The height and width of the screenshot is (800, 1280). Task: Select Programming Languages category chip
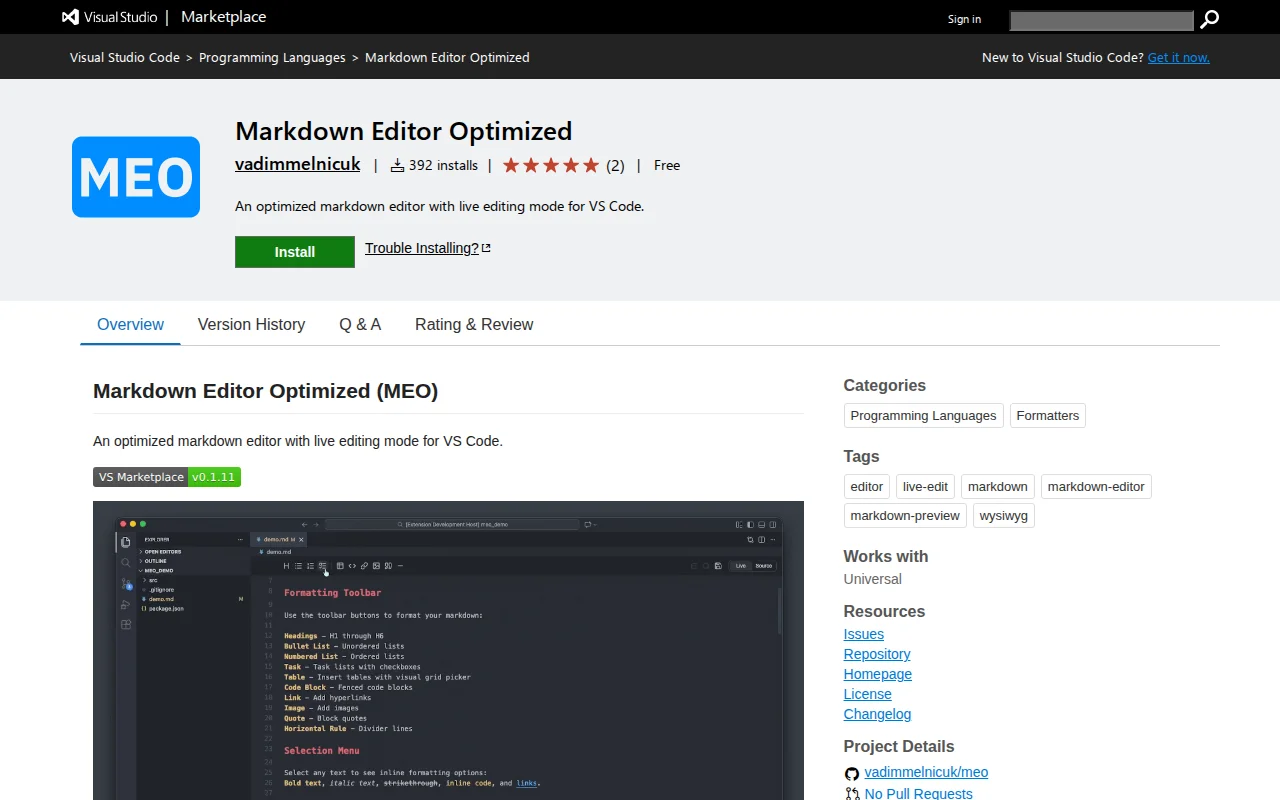923,415
